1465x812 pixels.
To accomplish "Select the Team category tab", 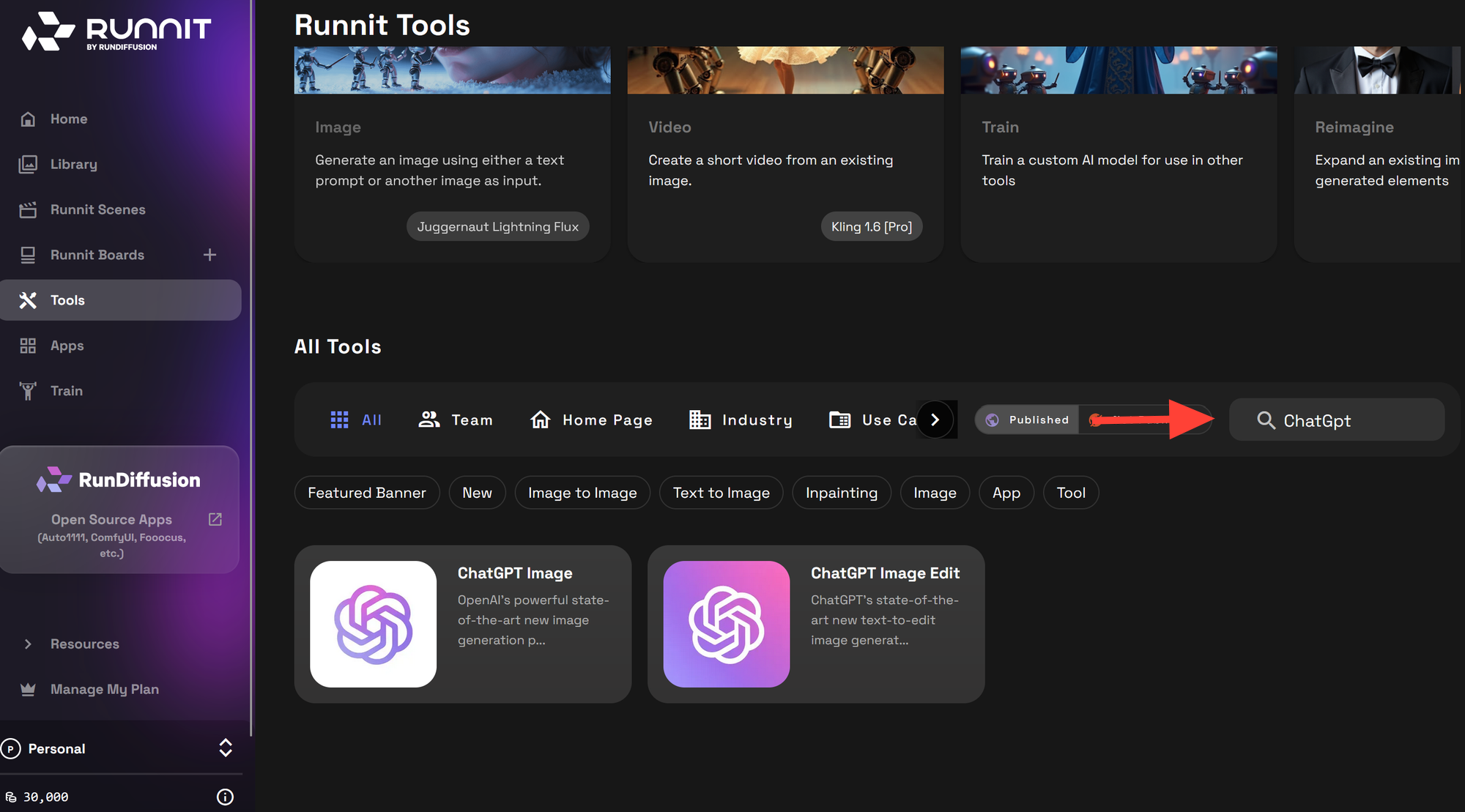I will point(455,420).
